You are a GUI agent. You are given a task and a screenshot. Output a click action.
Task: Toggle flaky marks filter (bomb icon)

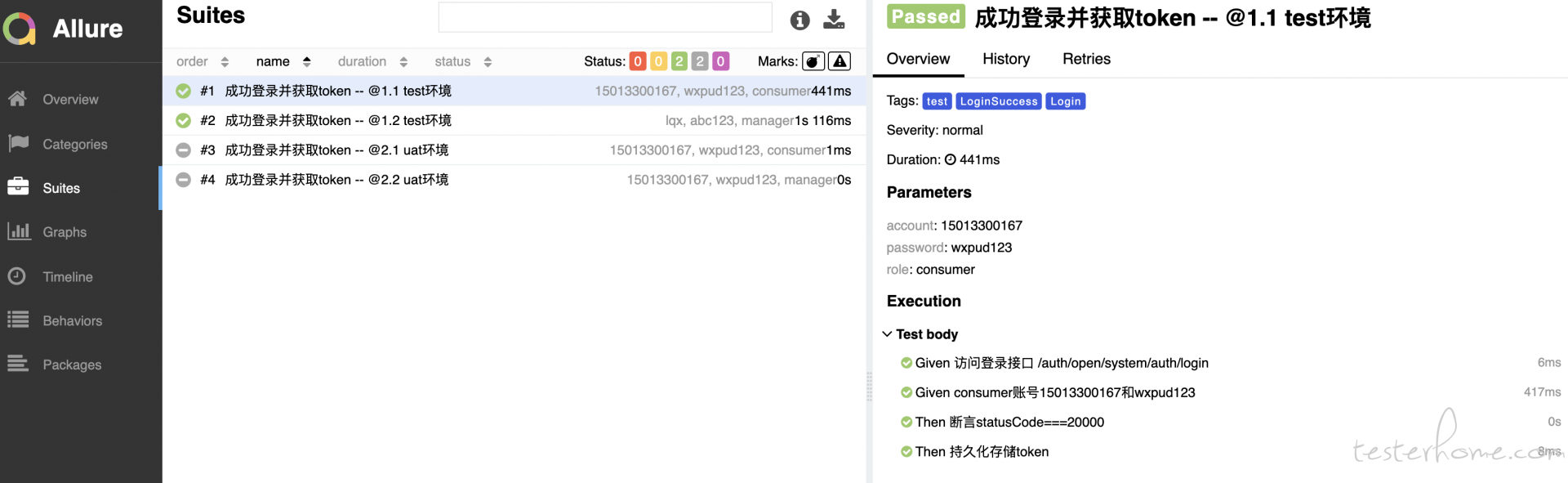(x=813, y=61)
